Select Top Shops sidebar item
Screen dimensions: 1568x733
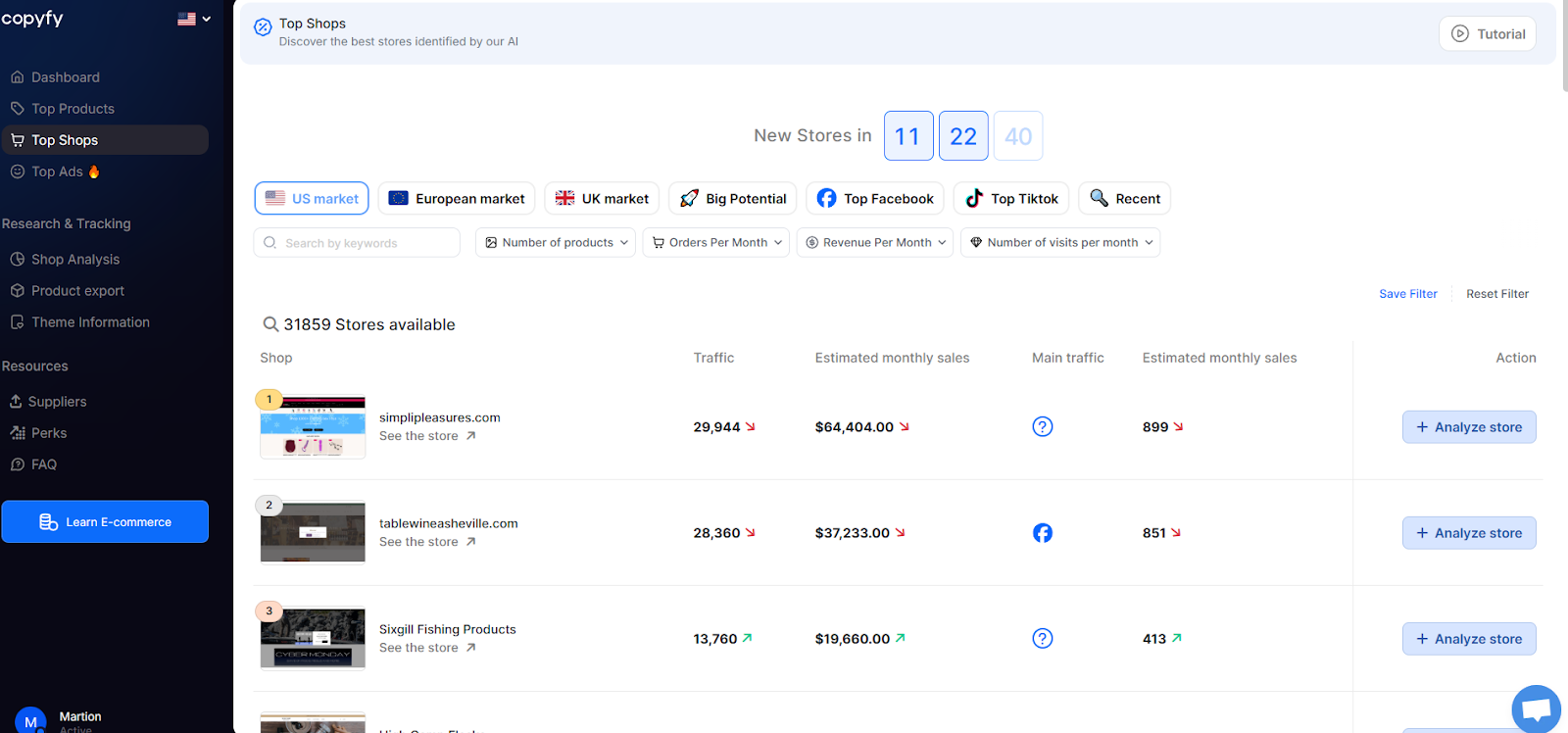coord(104,140)
